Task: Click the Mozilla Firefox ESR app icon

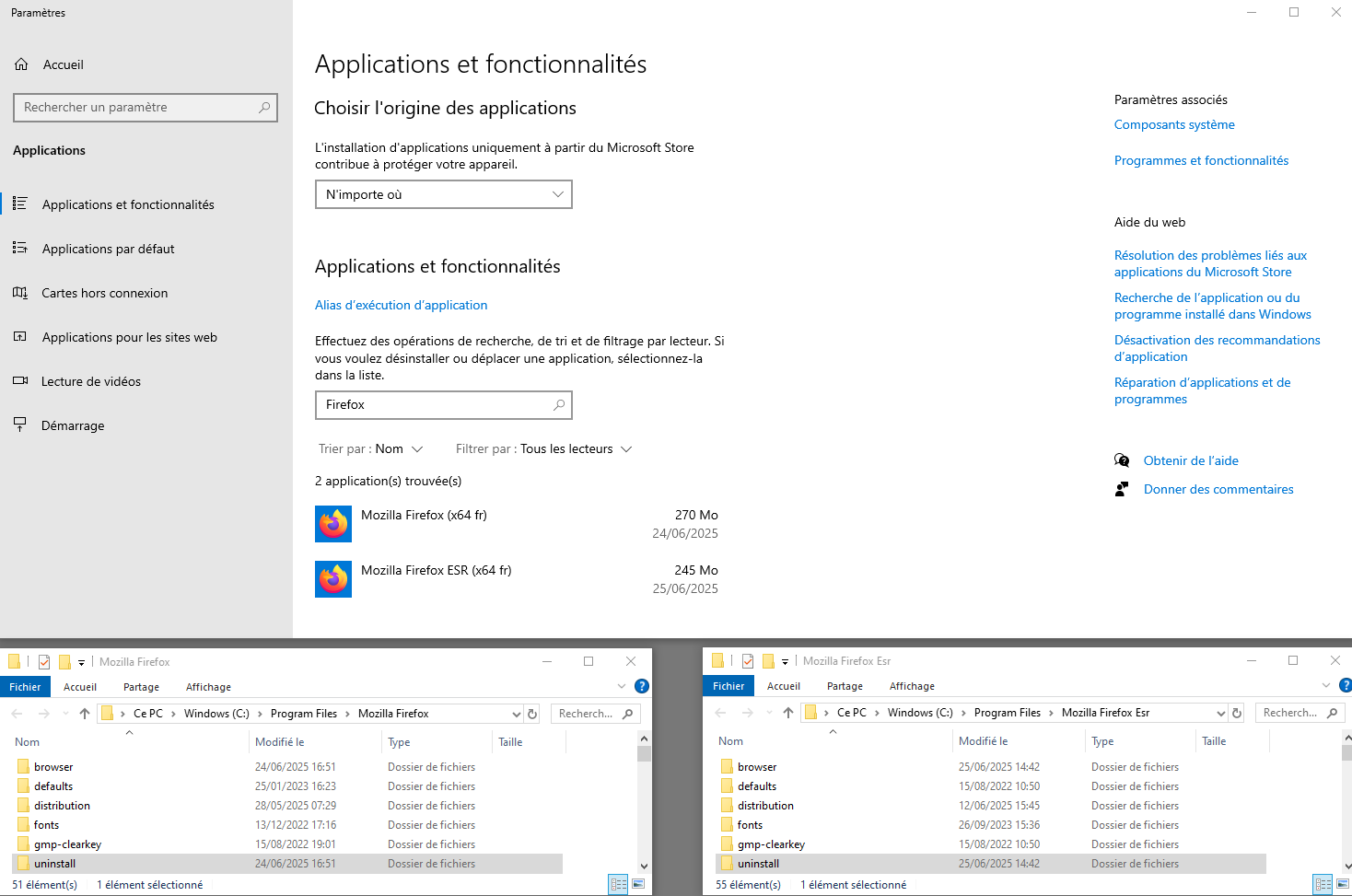Action: point(333,579)
